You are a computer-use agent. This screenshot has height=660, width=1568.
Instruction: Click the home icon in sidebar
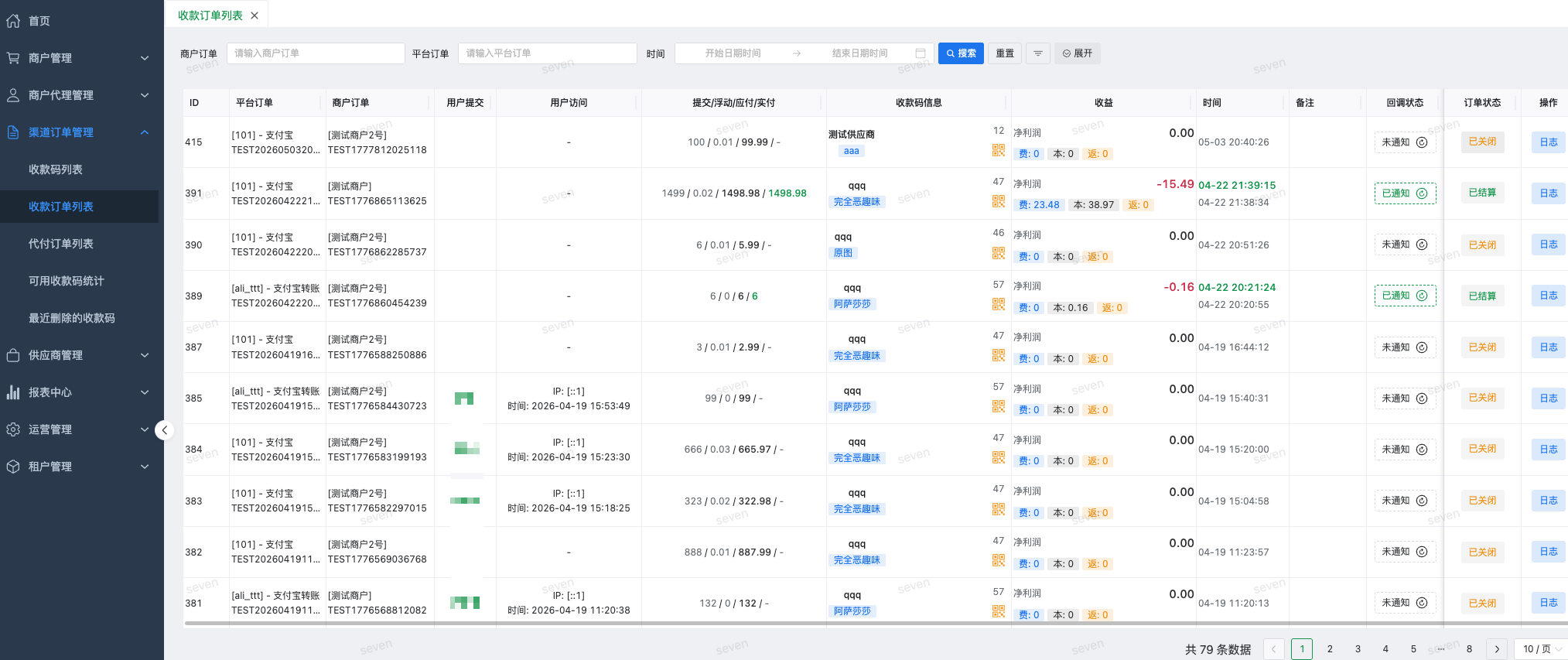click(x=13, y=21)
